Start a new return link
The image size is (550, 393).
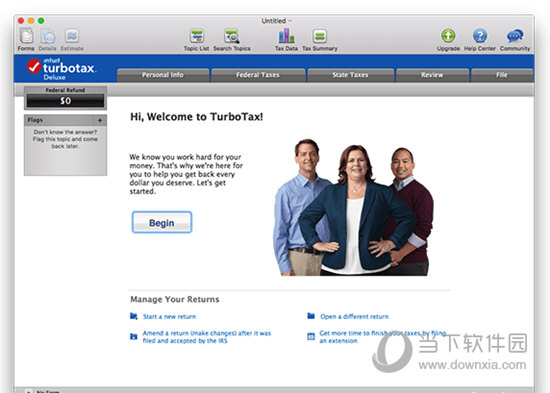(169, 317)
